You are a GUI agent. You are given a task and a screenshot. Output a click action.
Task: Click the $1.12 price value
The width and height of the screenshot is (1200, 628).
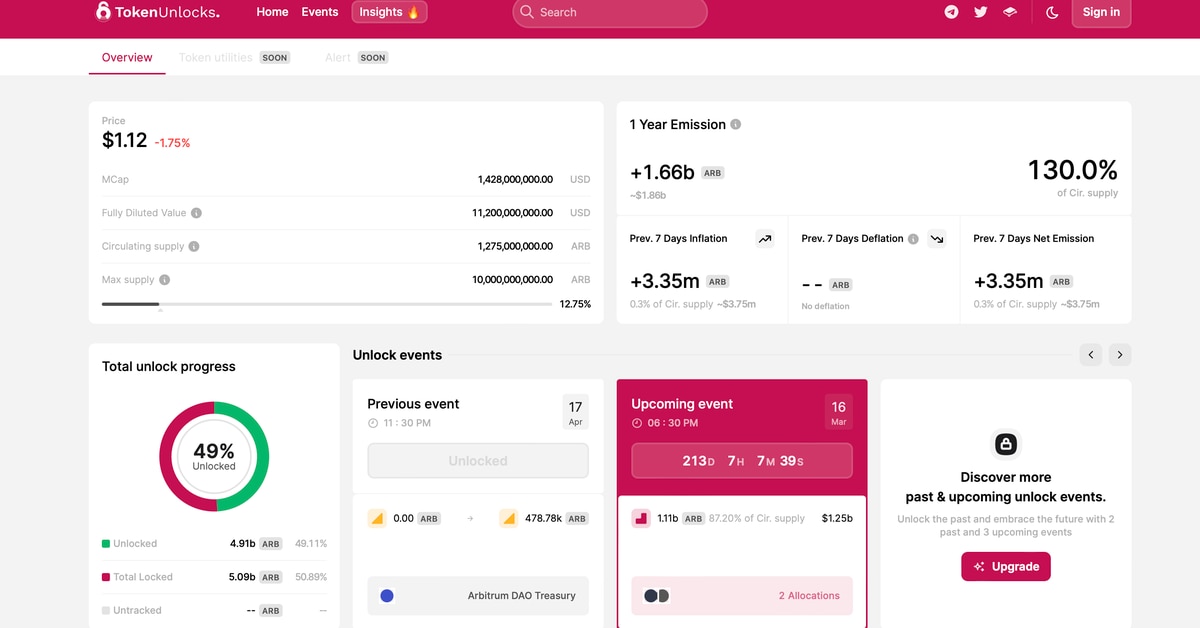pos(125,141)
